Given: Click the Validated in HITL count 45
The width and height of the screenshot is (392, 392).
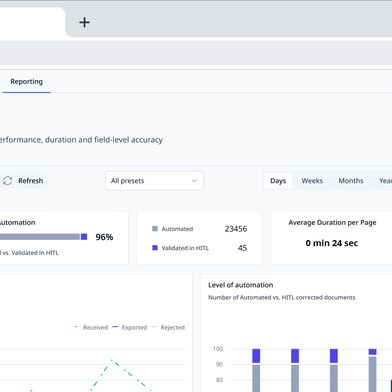Looking at the screenshot, I should [x=242, y=248].
